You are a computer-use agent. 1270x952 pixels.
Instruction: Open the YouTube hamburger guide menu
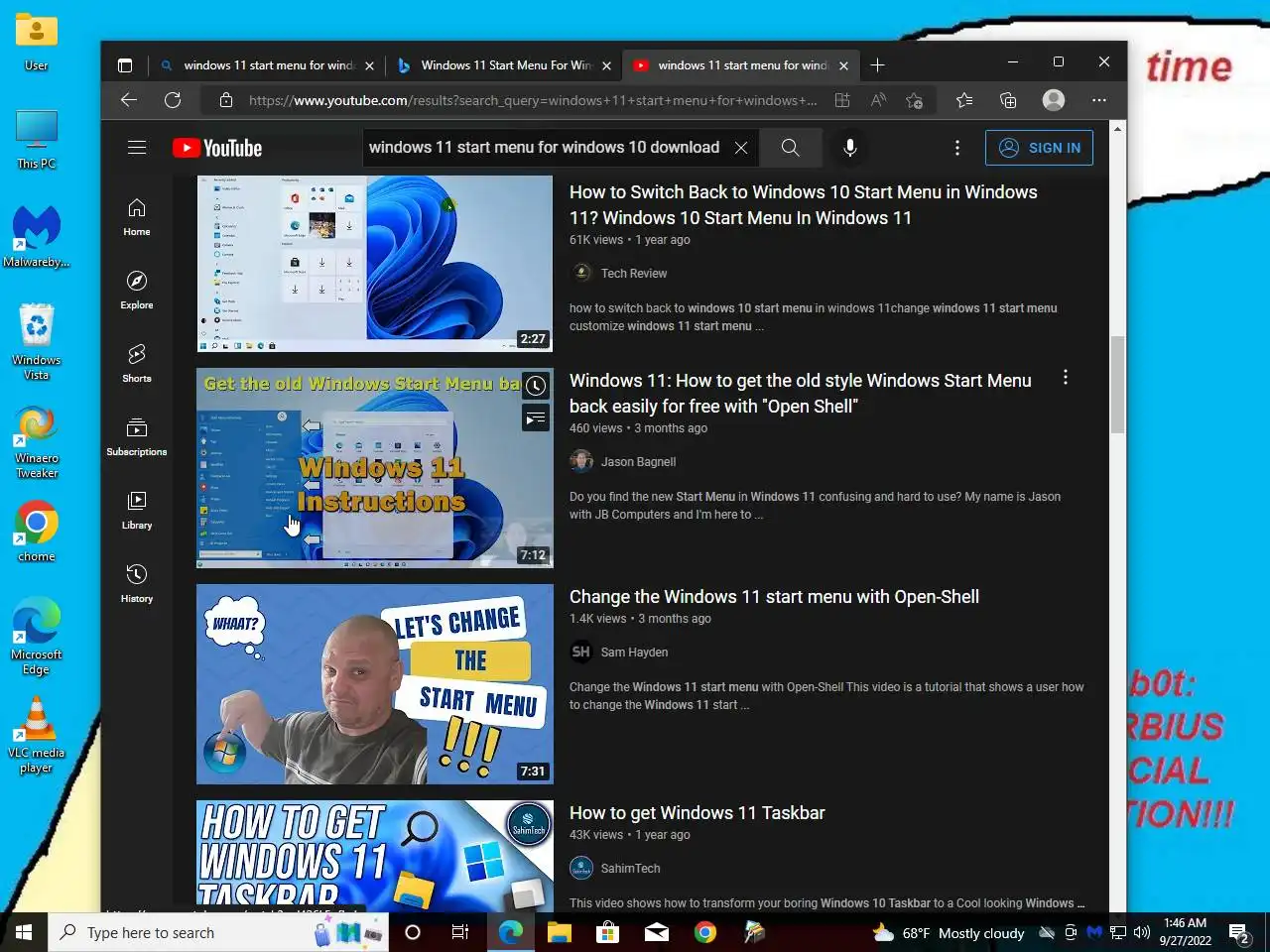(137, 148)
